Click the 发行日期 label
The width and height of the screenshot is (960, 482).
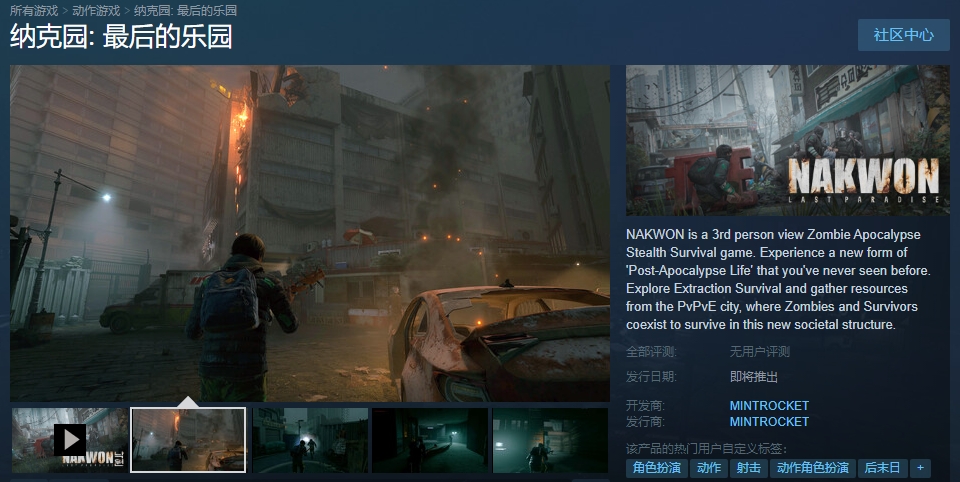click(651, 377)
